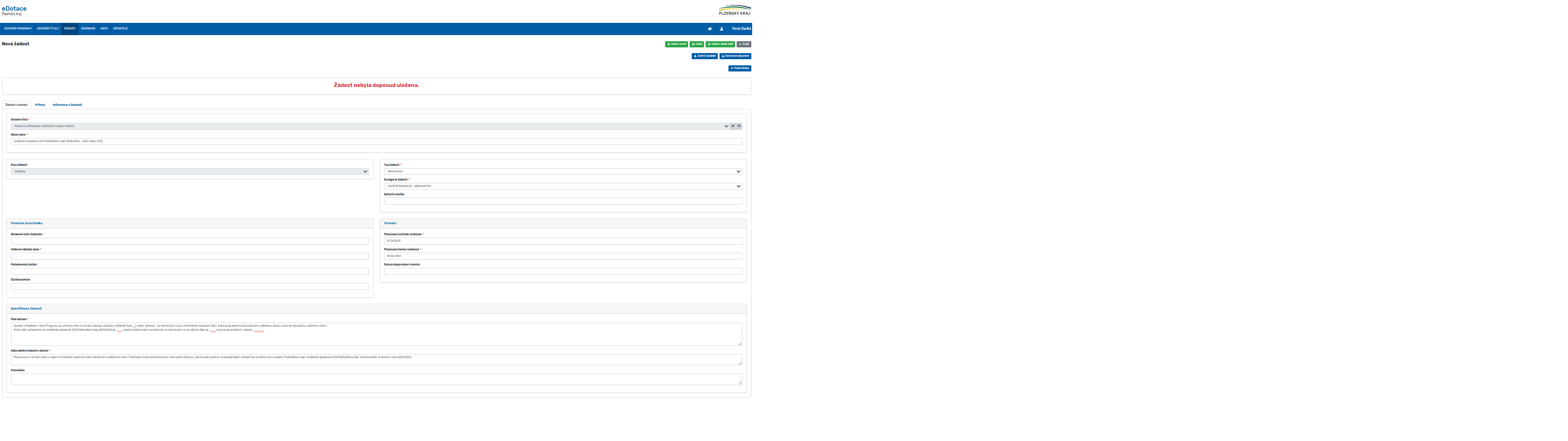Click the magnifier search icon beside Dotační titul
Viewport: 1568px width, 441px height.
739,126
